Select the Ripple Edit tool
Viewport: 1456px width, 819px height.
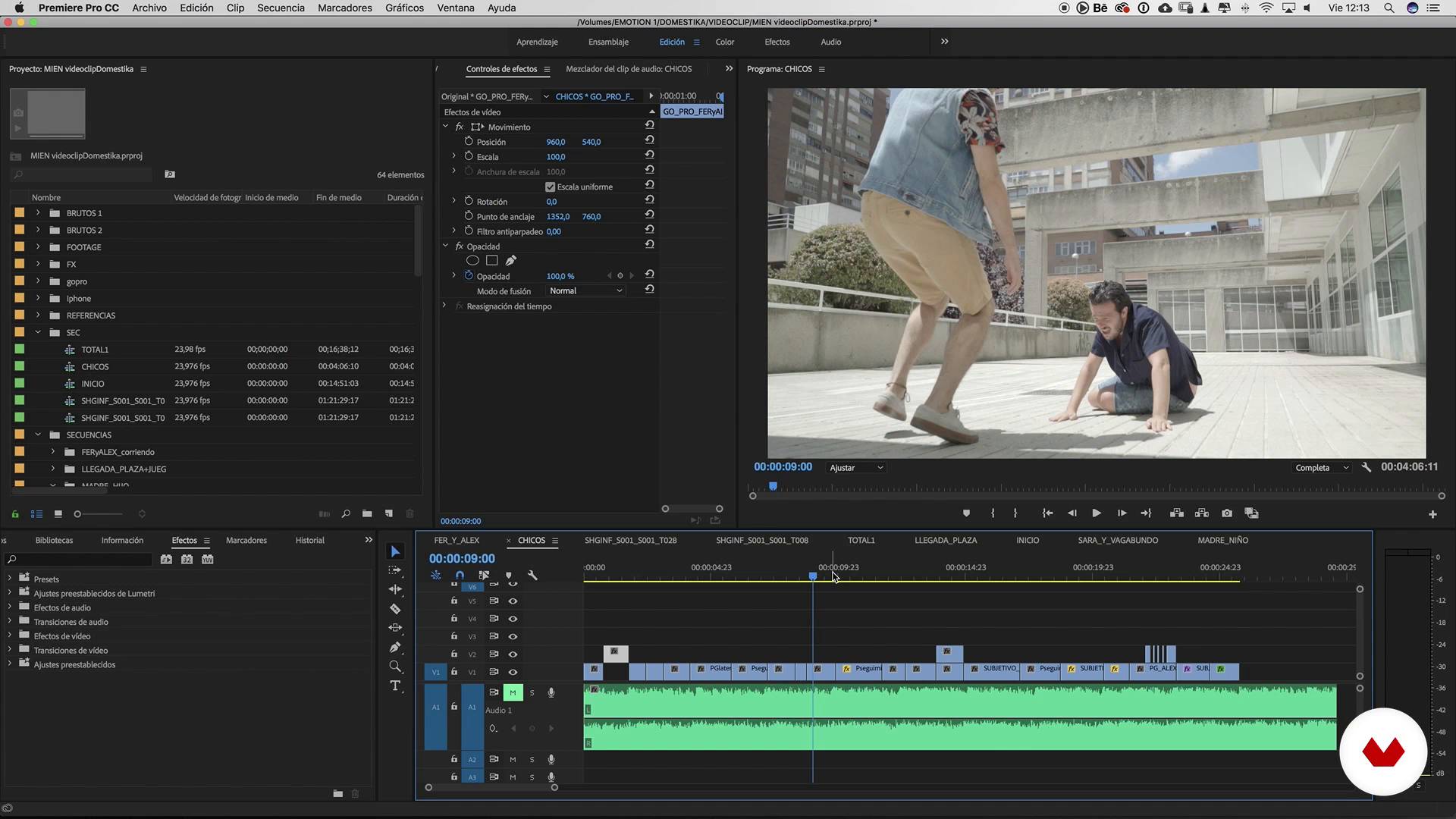395,589
